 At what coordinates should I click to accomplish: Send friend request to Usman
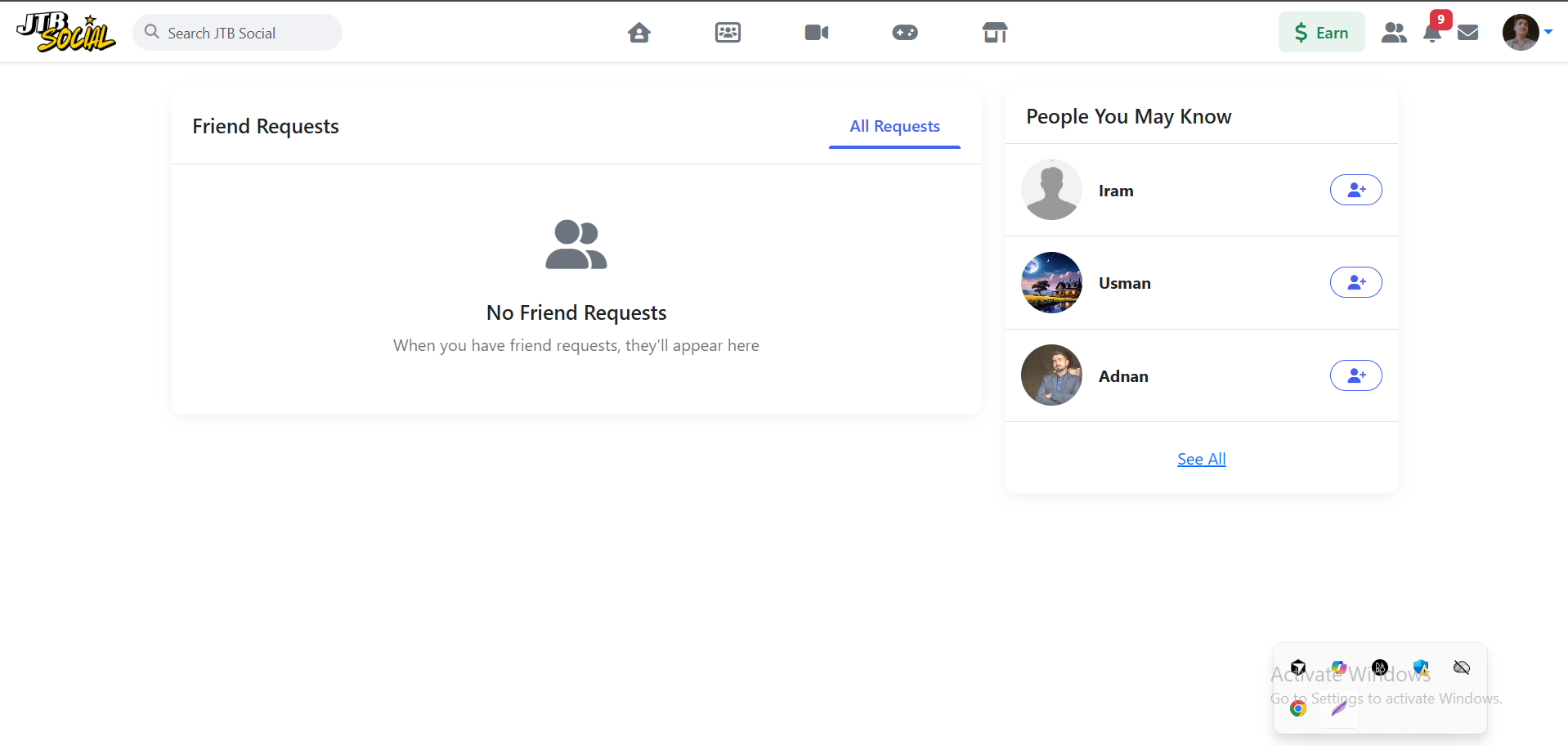click(1355, 282)
